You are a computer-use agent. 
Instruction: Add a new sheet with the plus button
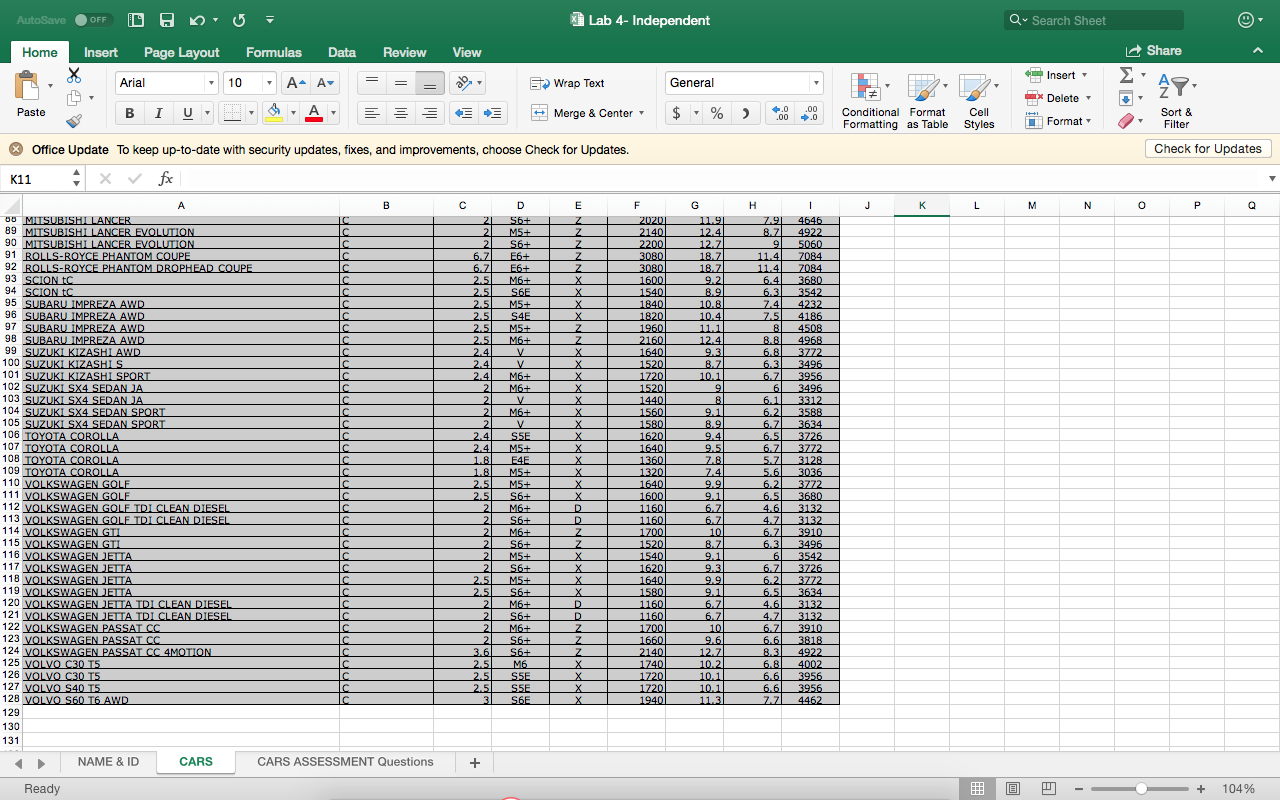475,763
